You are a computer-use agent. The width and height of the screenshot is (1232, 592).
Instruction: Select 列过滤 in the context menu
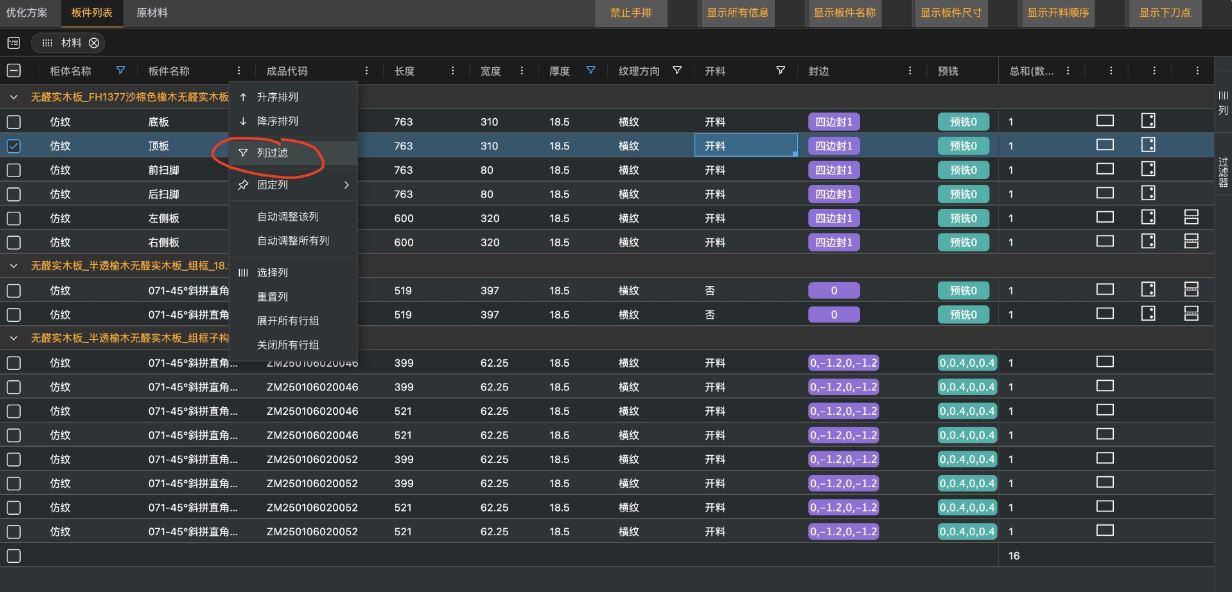272,153
